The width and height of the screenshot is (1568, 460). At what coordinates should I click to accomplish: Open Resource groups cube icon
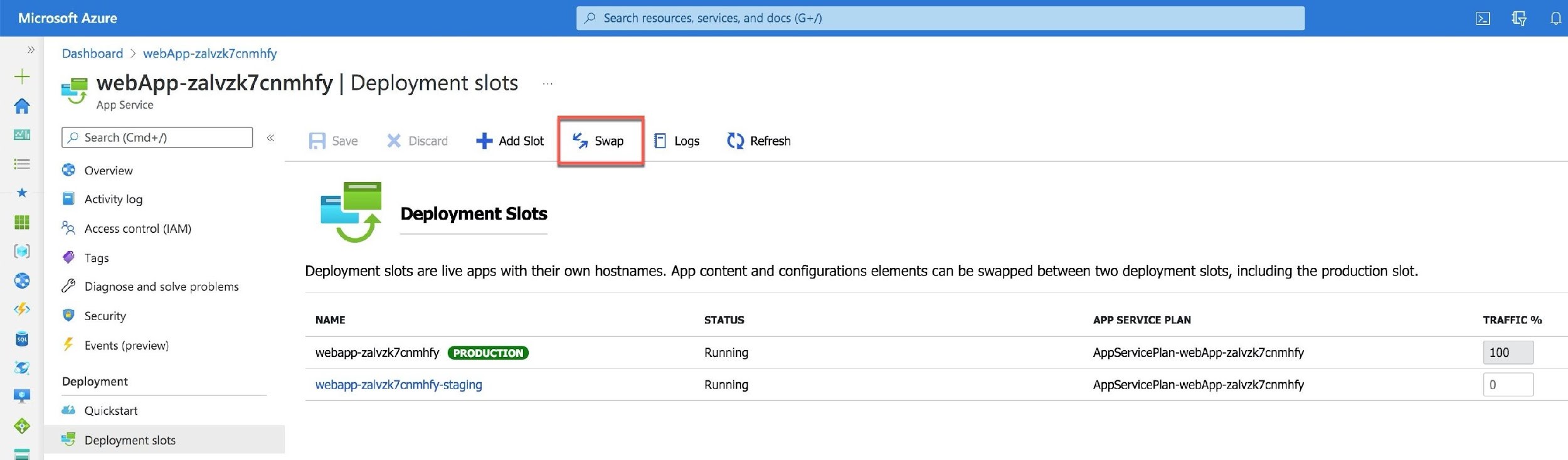[22, 251]
